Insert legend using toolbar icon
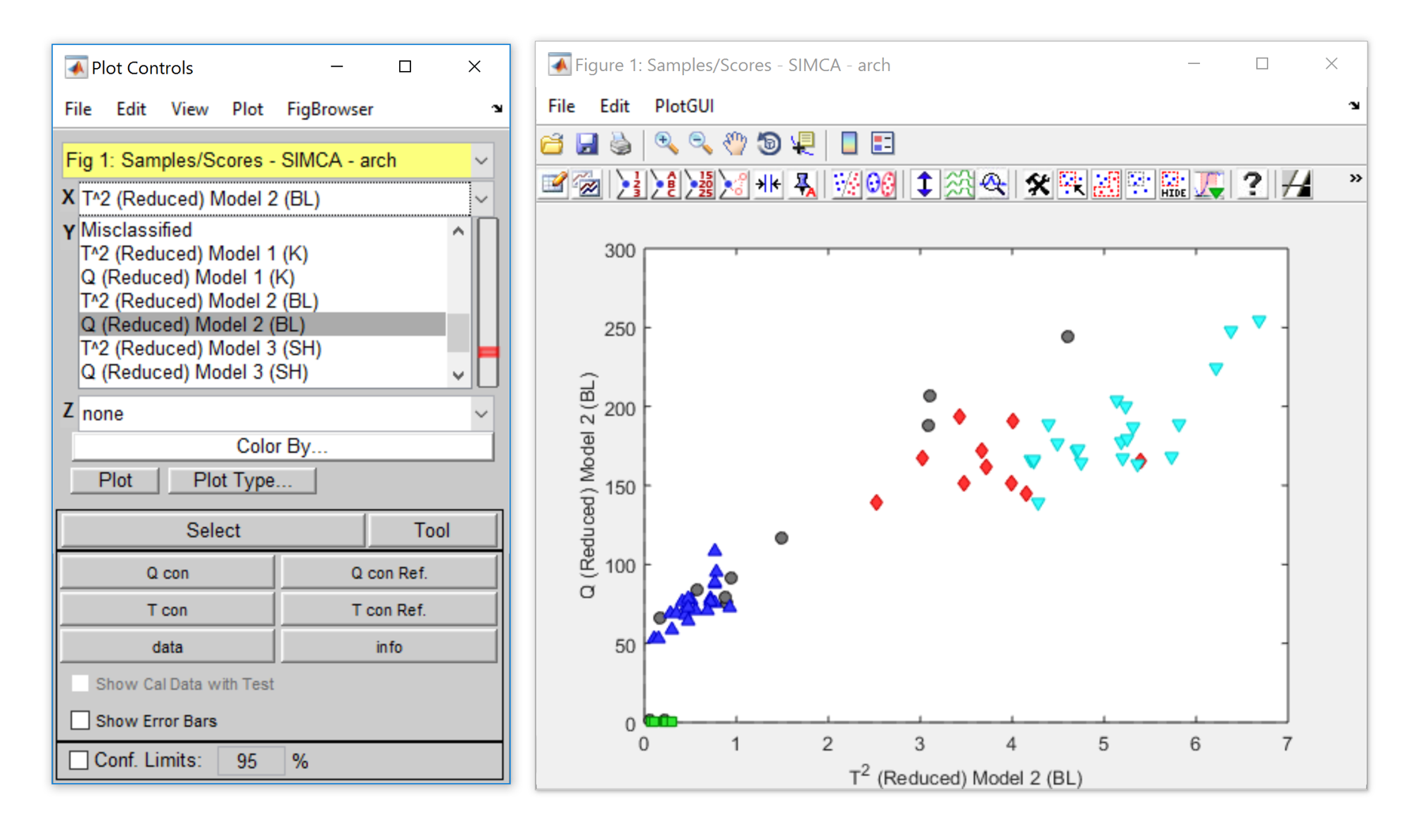Viewport: 1423px width, 840px height. pyautogui.click(x=882, y=143)
